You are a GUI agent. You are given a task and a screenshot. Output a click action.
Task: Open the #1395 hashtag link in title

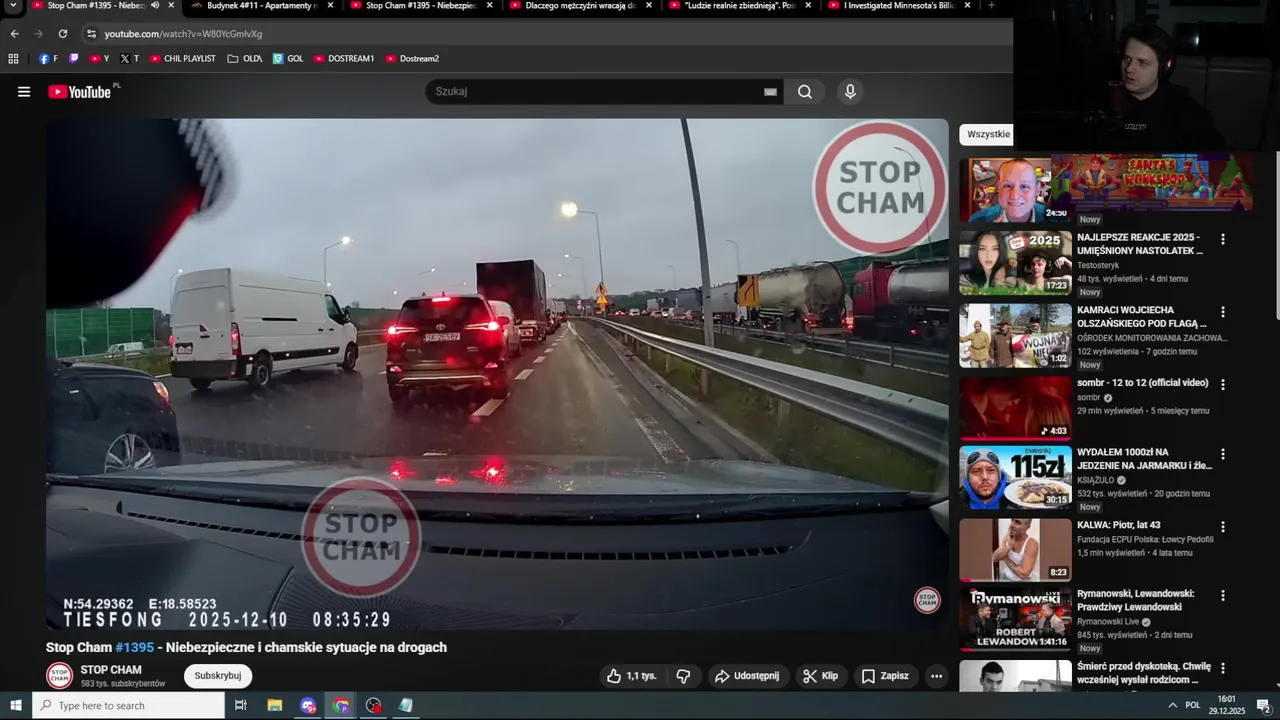[x=134, y=648]
